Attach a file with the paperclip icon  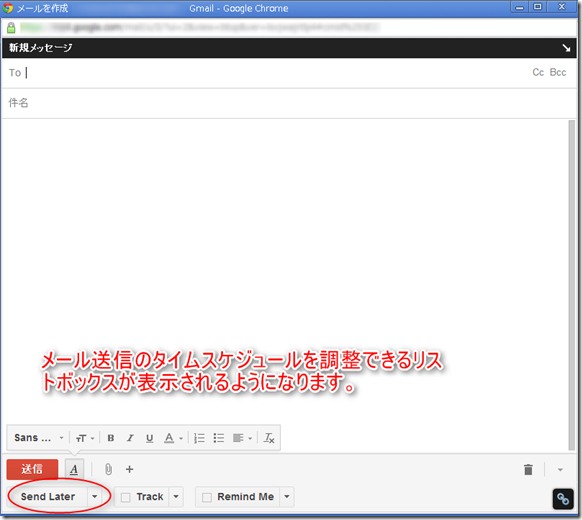[108, 470]
